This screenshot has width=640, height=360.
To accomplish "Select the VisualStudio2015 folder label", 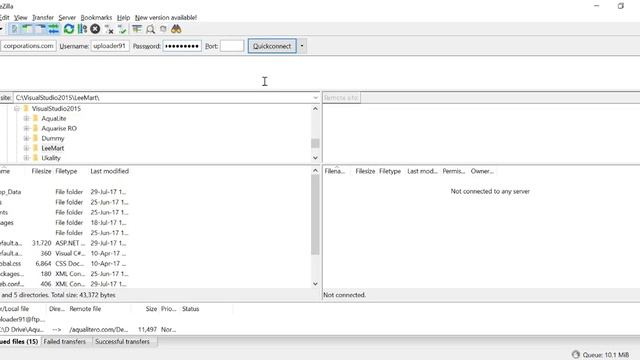I will coord(56,109).
